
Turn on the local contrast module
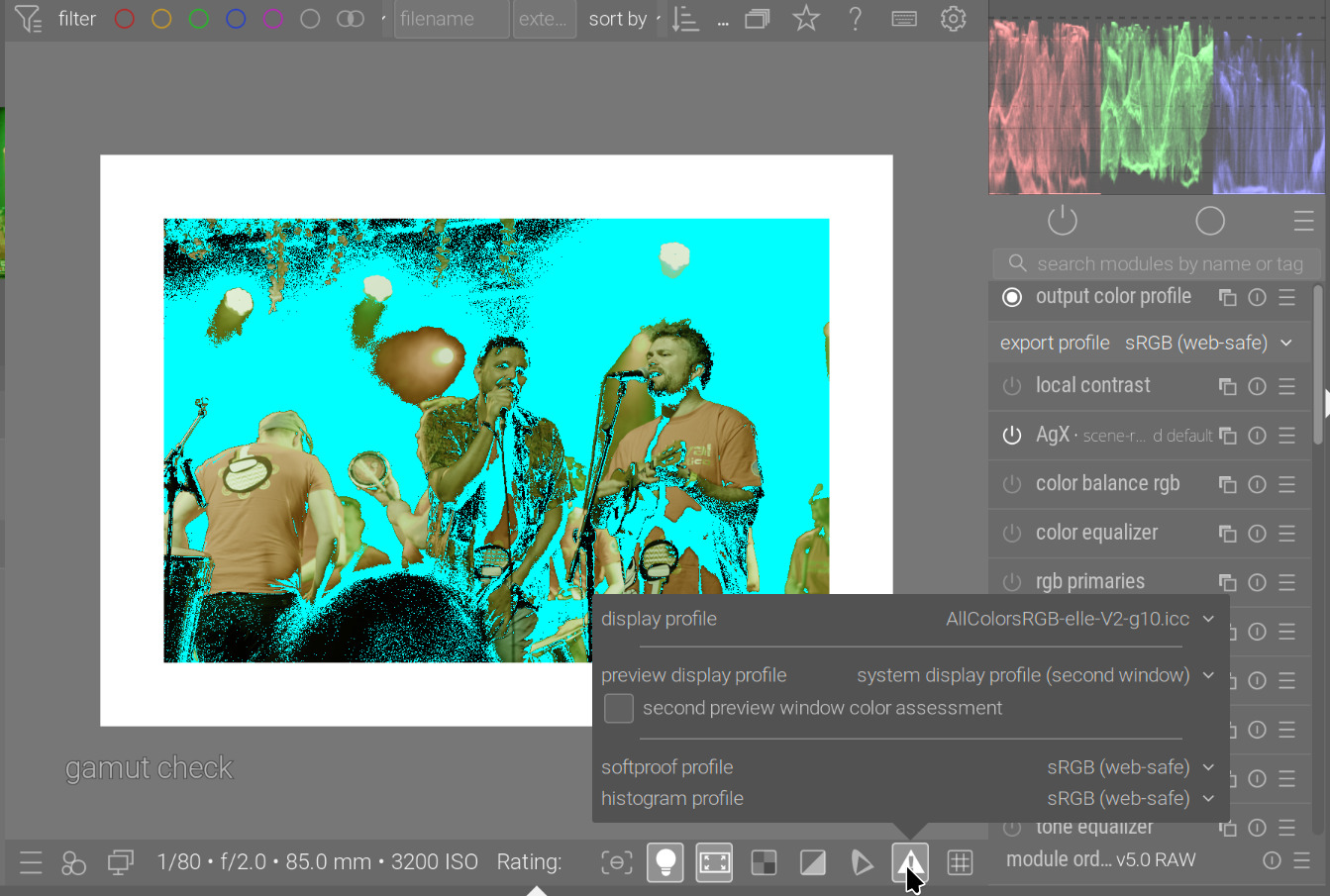tap(1011, 386)
